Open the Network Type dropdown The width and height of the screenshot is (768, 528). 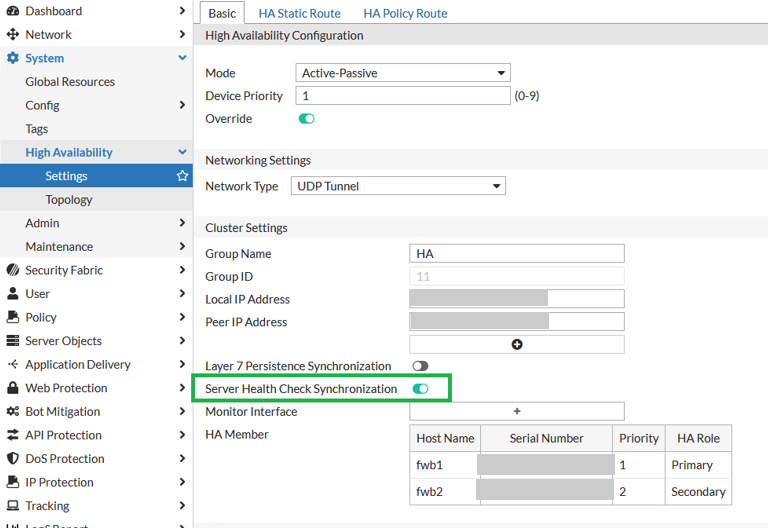point(398,186)
